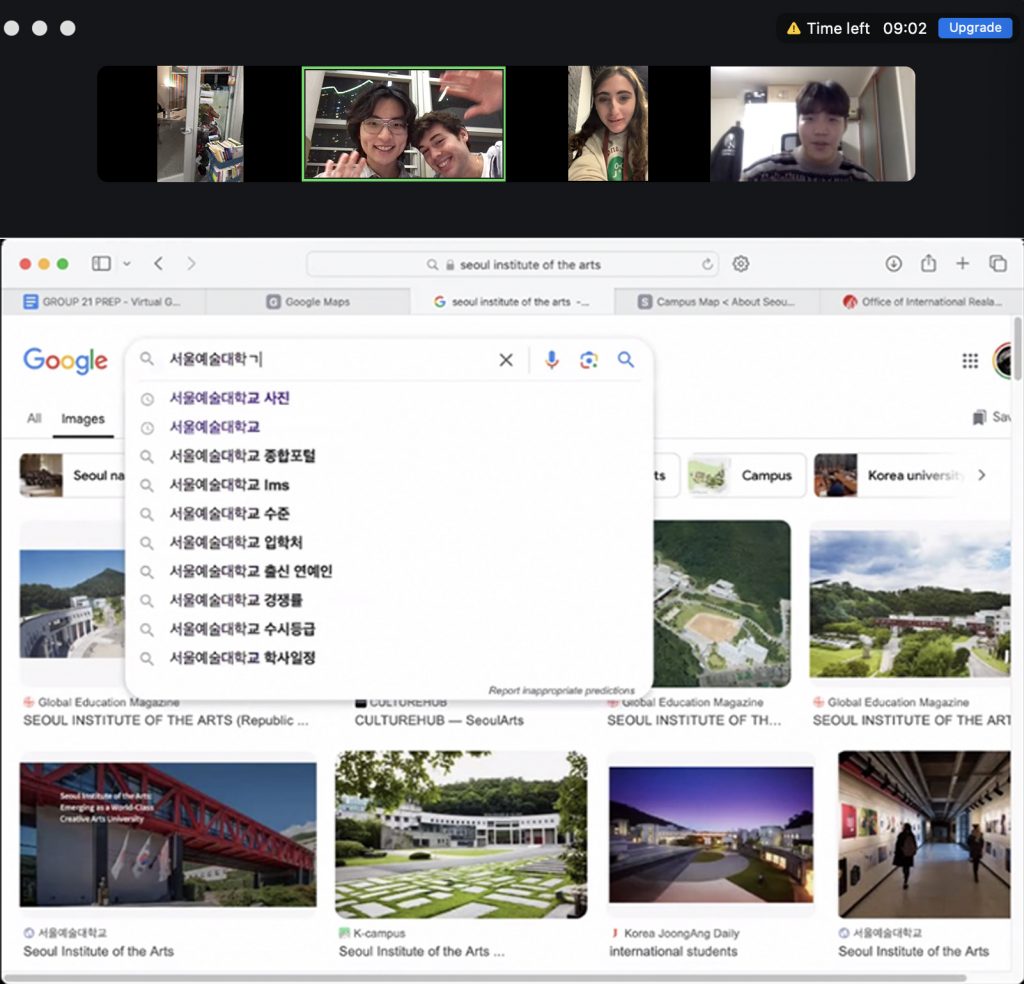The image size is (1024, 984).
Task: Click inside the Google search text box
Action: coord(327,359)
